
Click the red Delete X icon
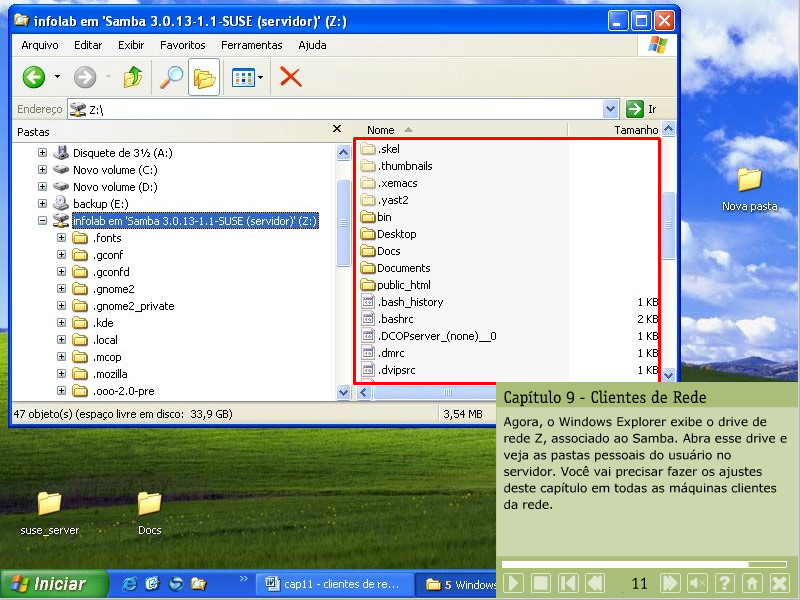(290, 77)
